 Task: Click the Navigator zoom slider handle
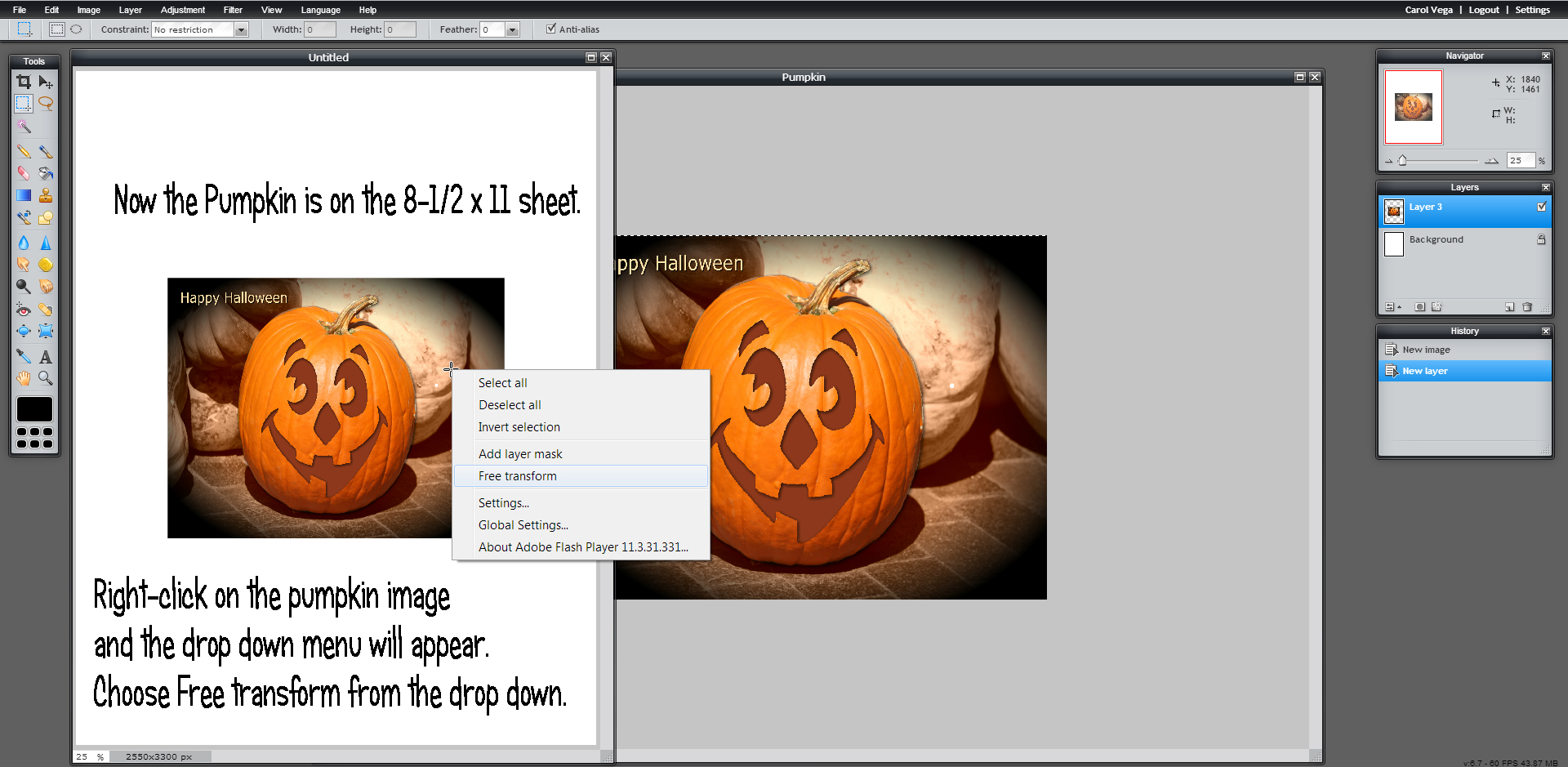click(1402, 160)
